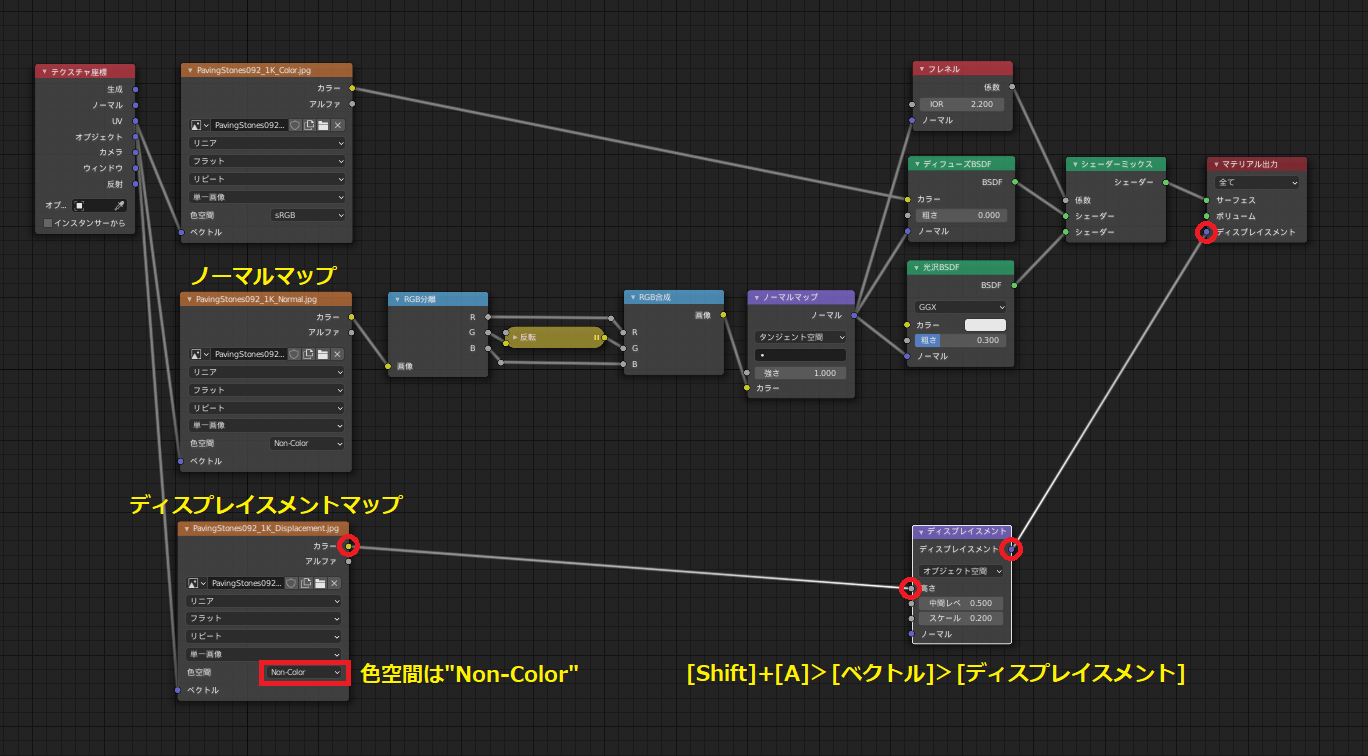This screenshot has width=1368, height=756.
Task: Open フラット projection dropdown in Normal node
Action: pos(267,390)
